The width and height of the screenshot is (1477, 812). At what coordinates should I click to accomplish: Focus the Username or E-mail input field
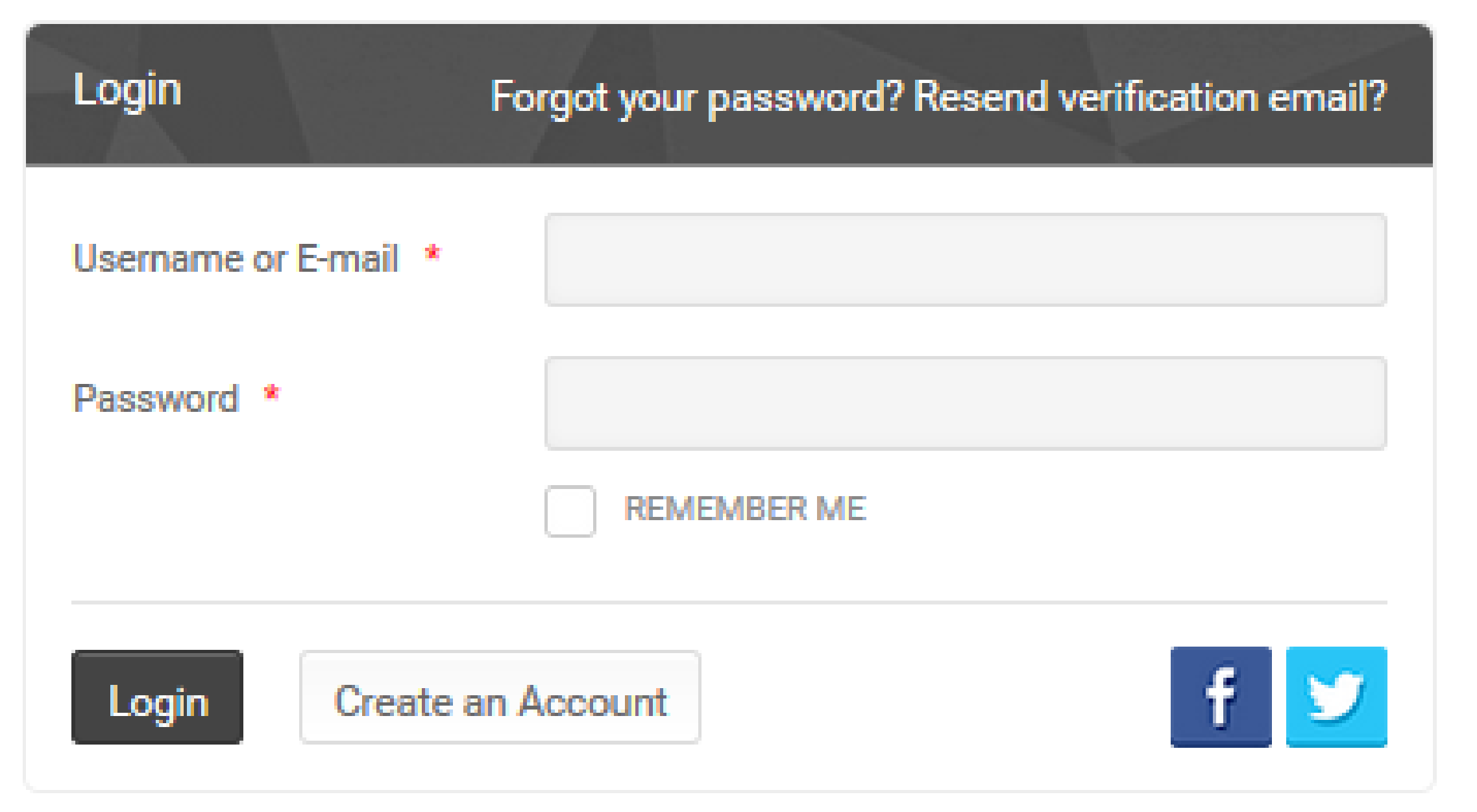coord(966,259)
